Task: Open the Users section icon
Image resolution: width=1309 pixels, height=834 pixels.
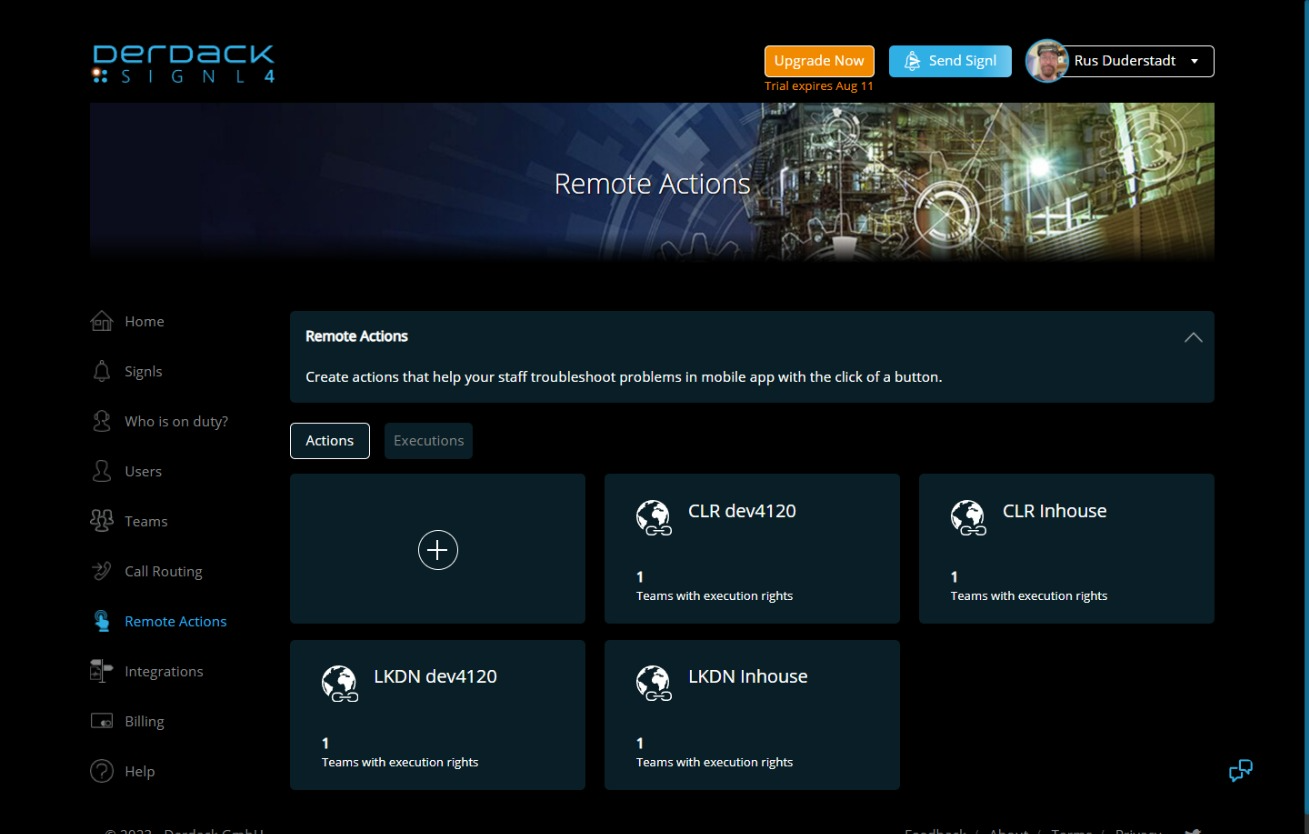Action: click(101, 471)
